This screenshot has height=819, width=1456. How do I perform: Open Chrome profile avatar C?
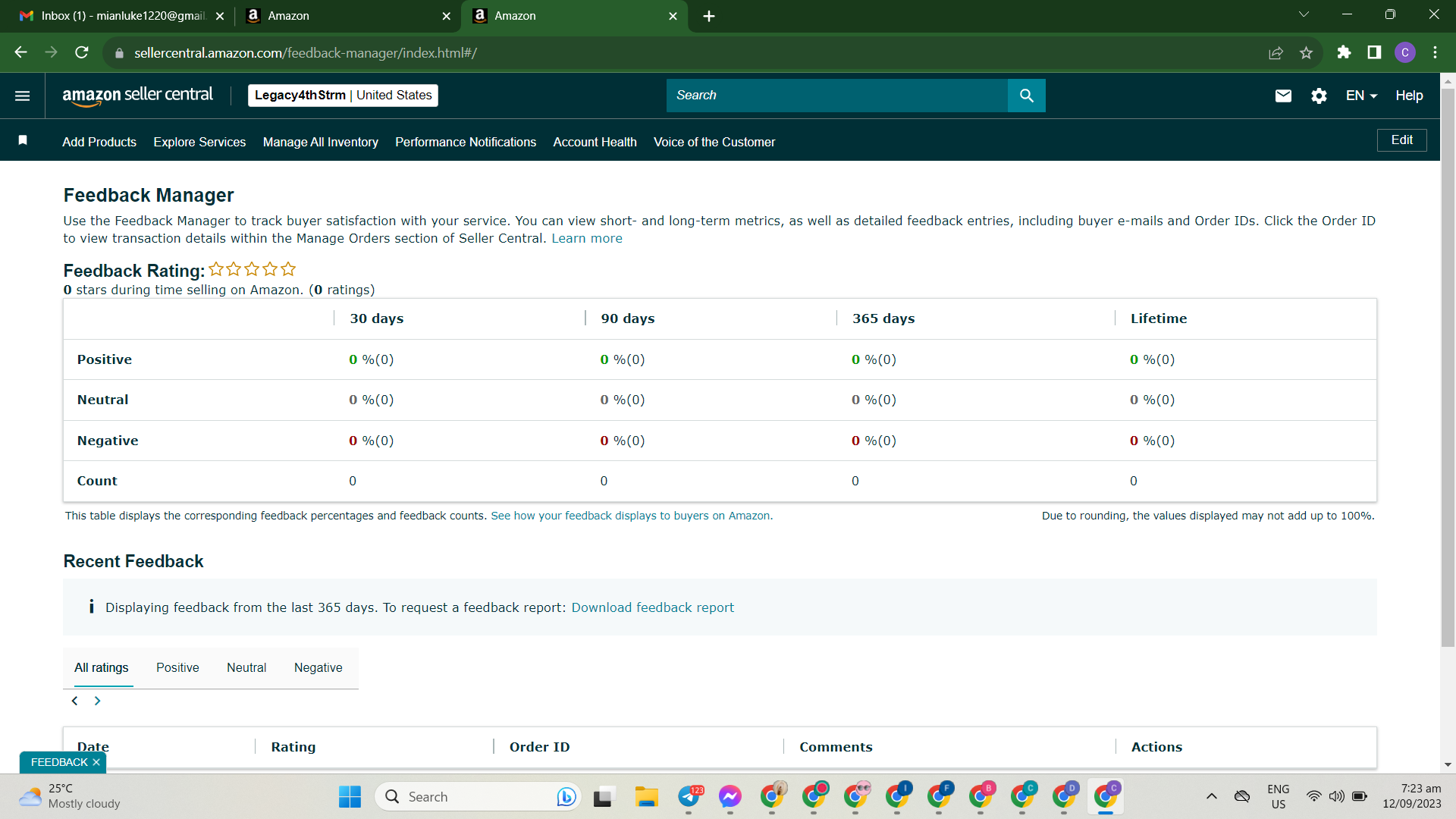coord(1405,52)
